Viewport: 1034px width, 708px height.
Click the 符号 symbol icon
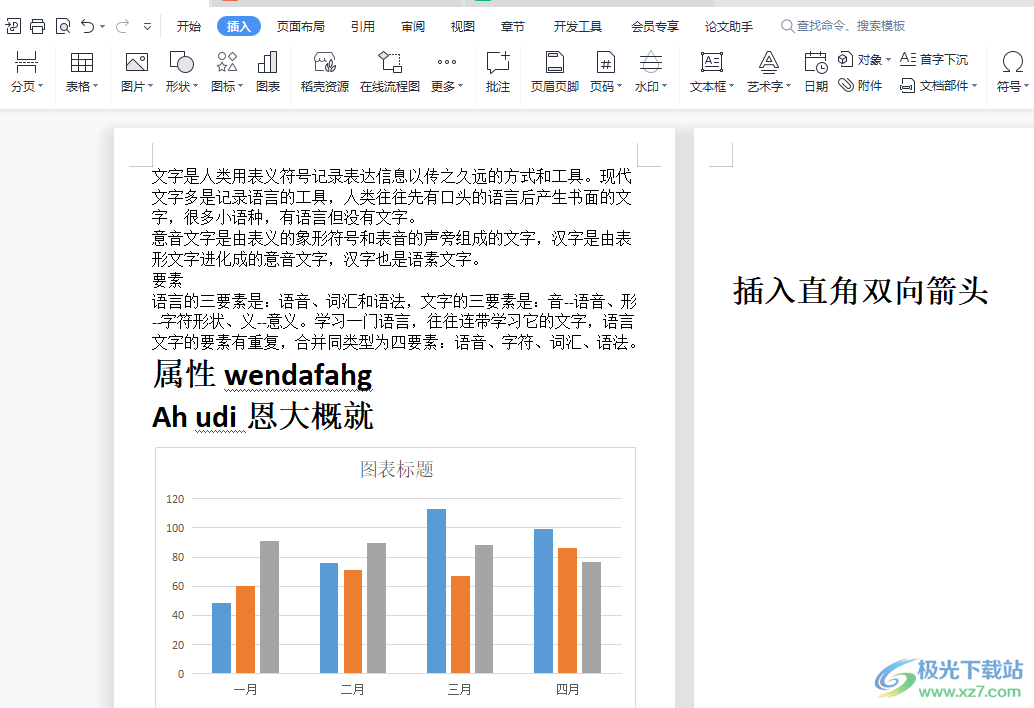pyautogui.click(x=1012, y=63)
